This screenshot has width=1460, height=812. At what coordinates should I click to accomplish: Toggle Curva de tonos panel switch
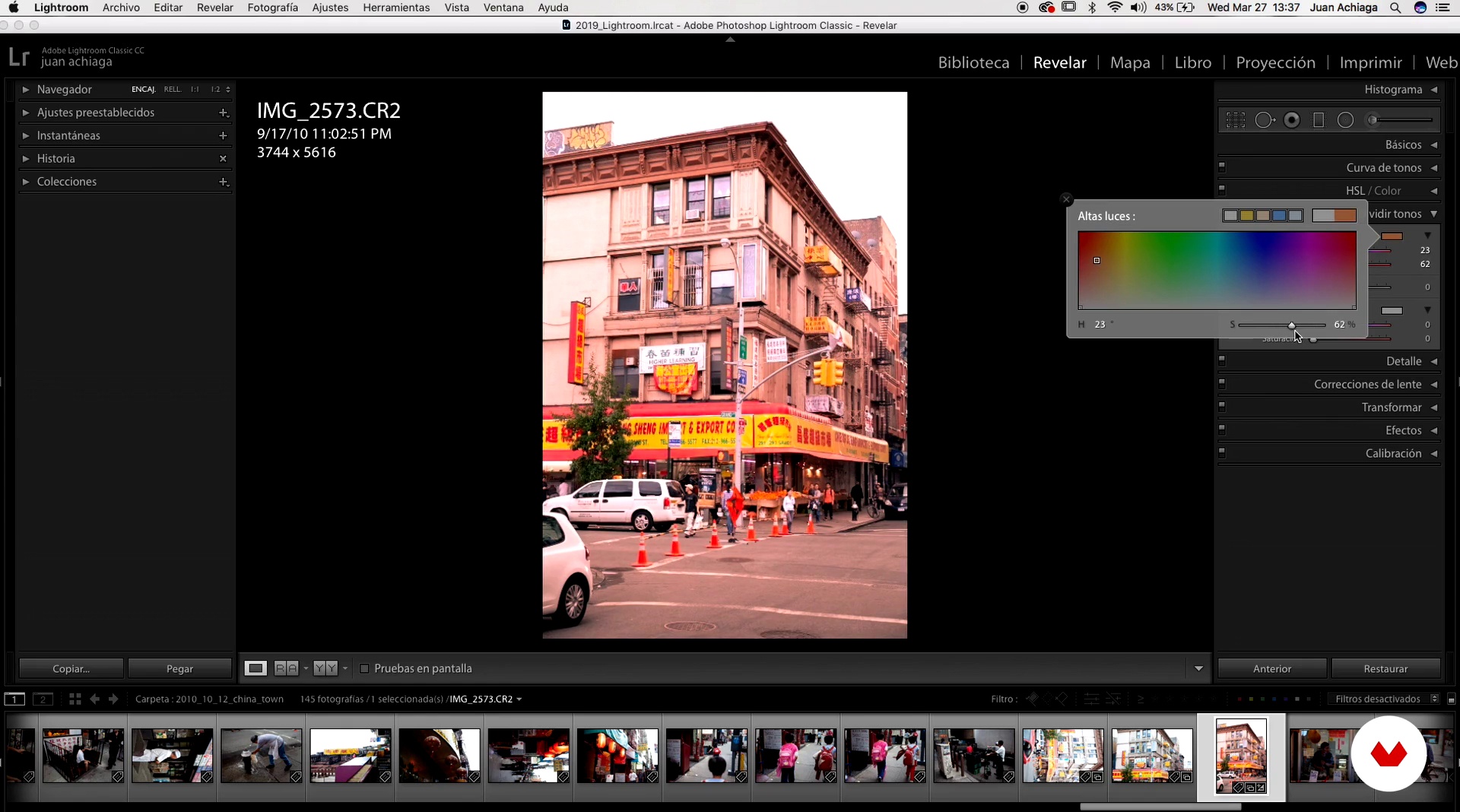click(1222, 166)
